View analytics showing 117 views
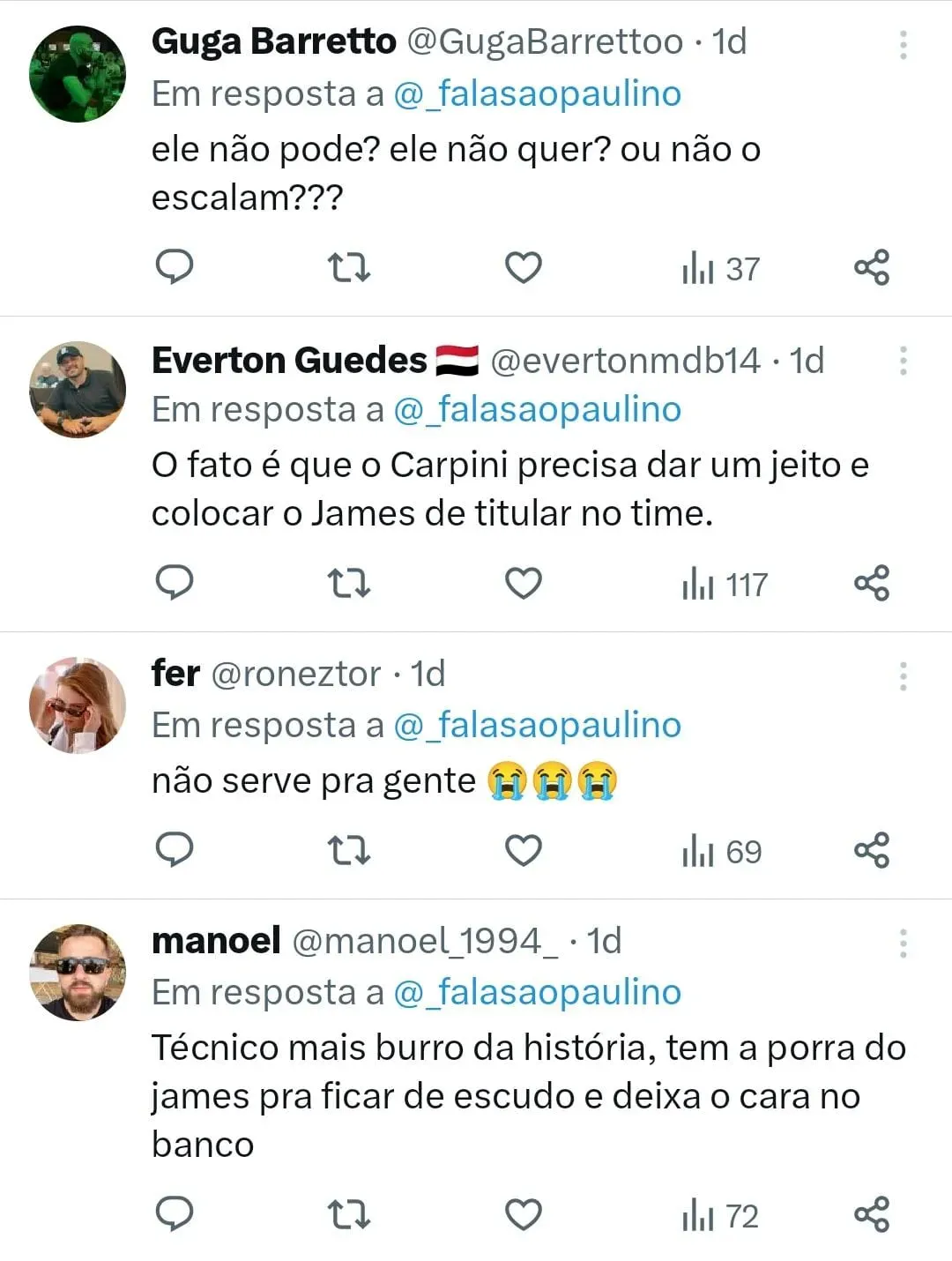The image size is (952, 1261). 725,585
